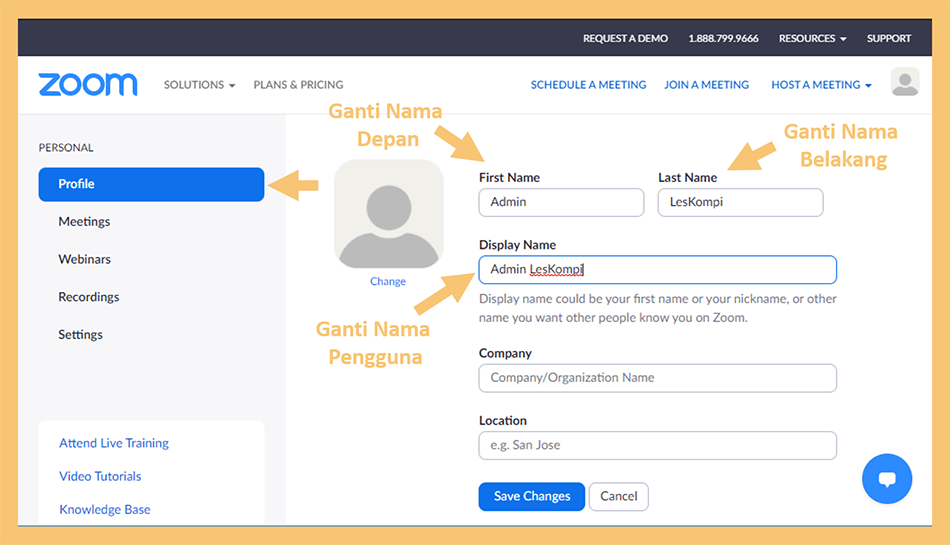
Task: Click the Company/Organization Name field
Action: pyautogui.click(x=657, y=378)
